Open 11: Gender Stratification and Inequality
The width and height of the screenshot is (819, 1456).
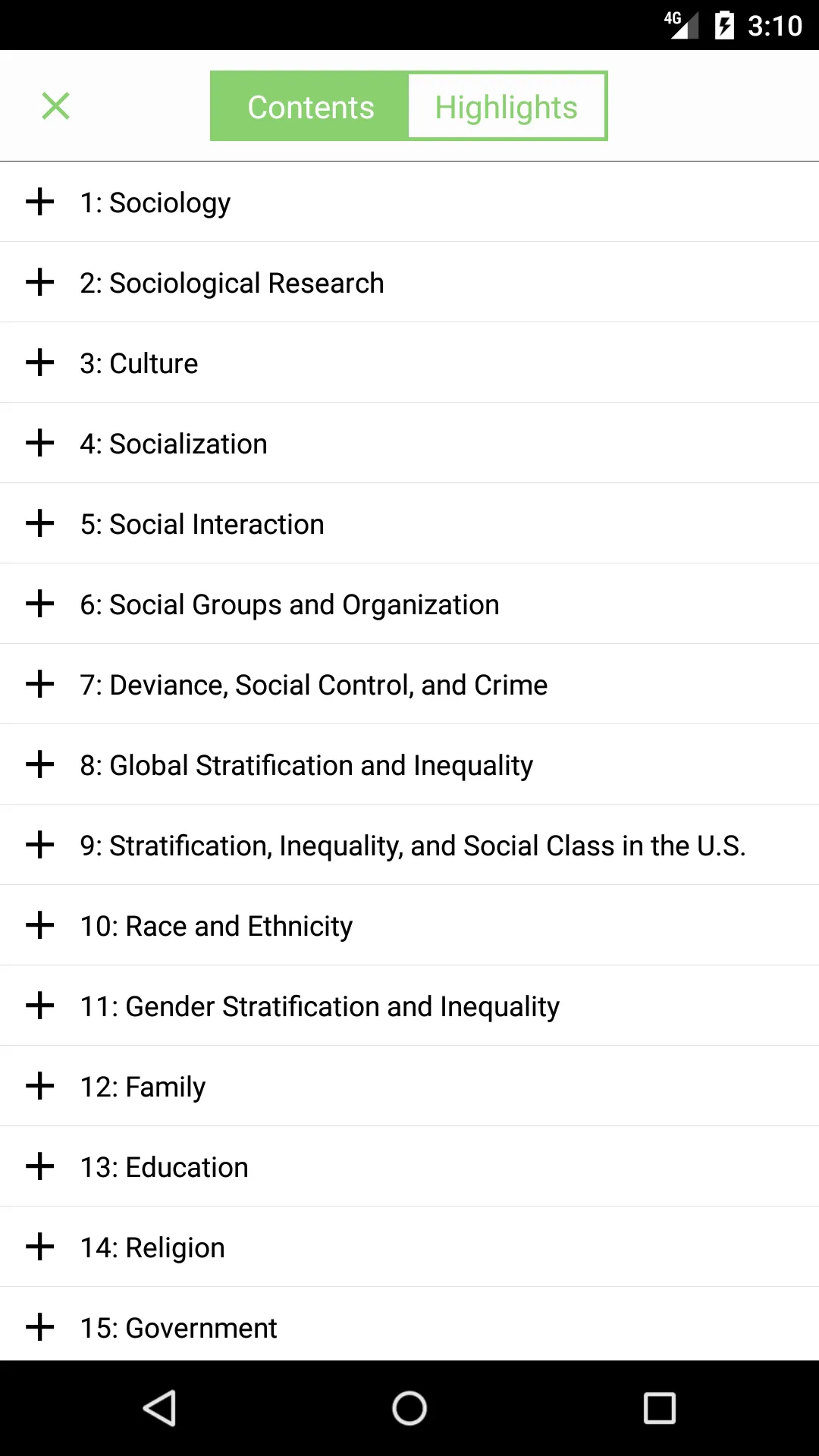click(x=320, y=1006)
